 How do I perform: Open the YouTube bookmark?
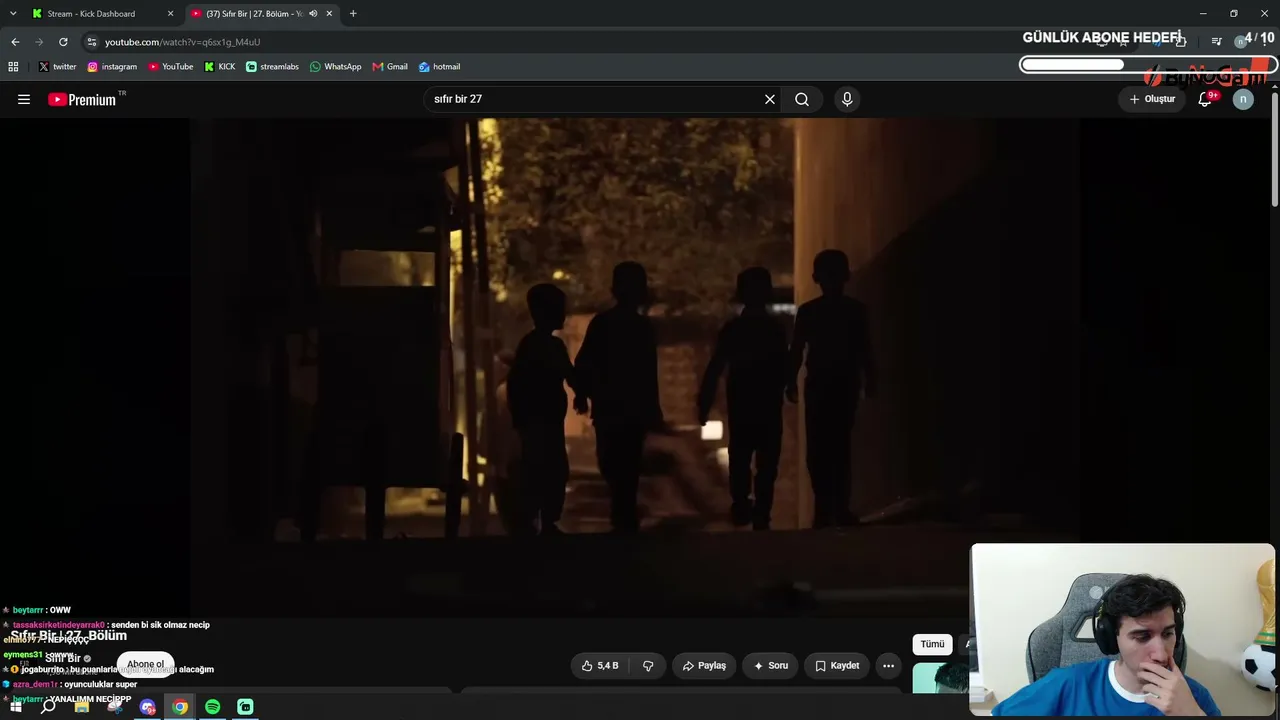pos(171,67)
